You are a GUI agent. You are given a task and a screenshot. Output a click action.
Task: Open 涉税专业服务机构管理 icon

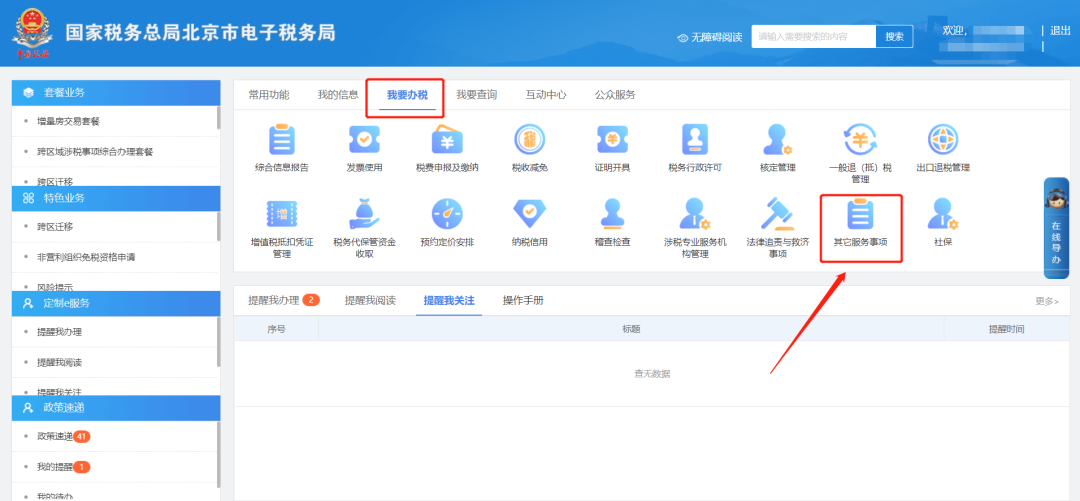(695, 214)
